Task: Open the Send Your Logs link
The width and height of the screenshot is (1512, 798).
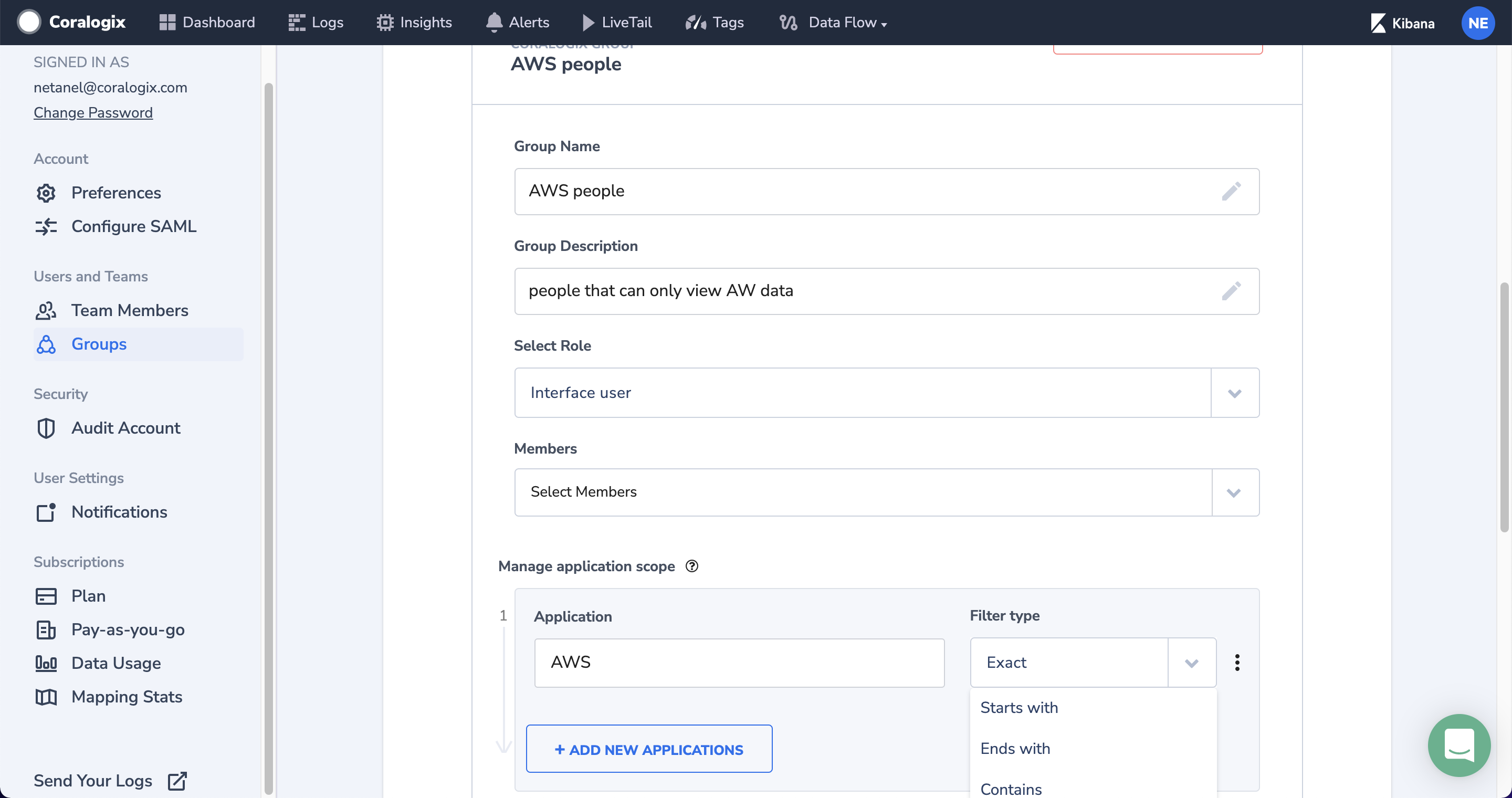Action: pos(110,781)
